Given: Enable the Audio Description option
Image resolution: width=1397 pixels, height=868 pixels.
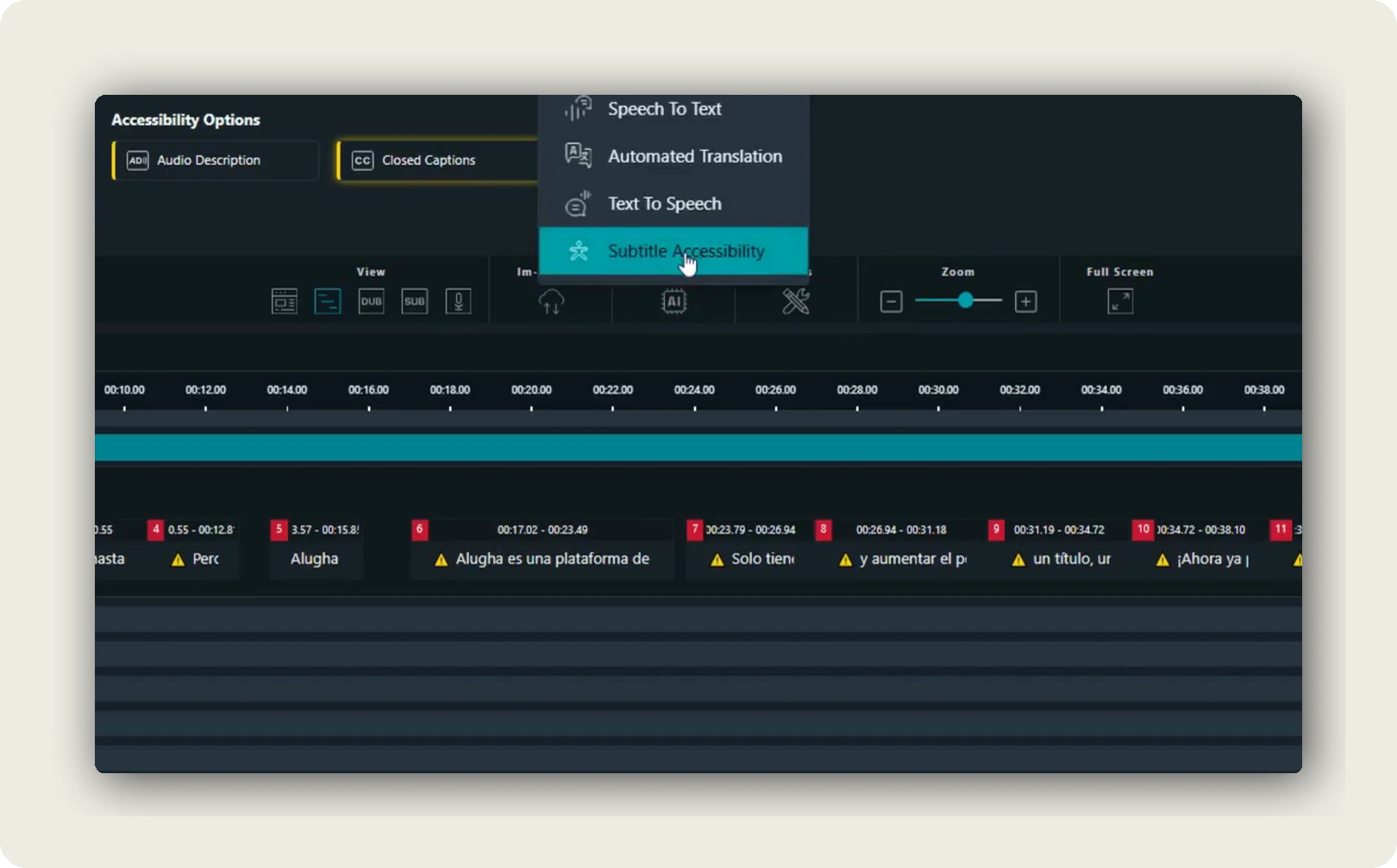Looking at the screenshot, I should [214, 160].
